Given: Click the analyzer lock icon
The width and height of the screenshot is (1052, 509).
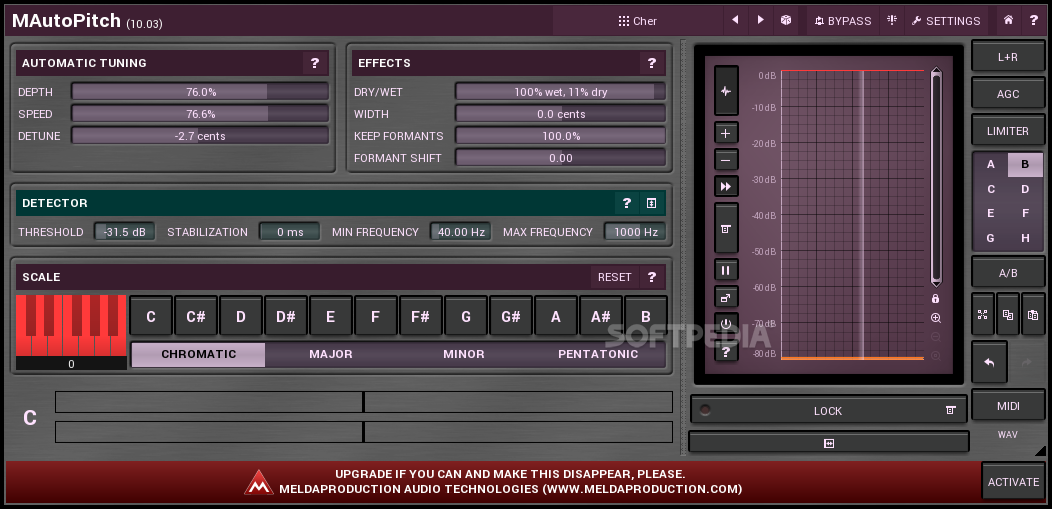Looking at the screenshot, I should [x=935, y=298].
